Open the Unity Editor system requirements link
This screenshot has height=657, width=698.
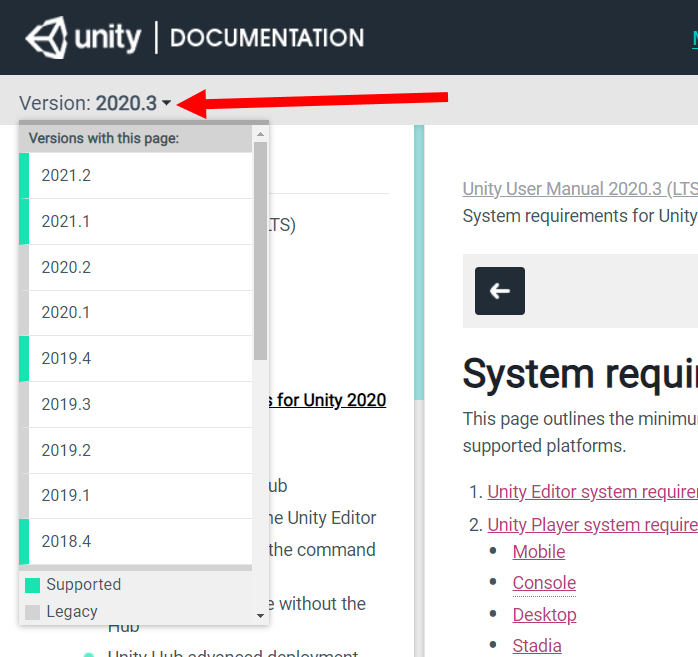(592, 492)
